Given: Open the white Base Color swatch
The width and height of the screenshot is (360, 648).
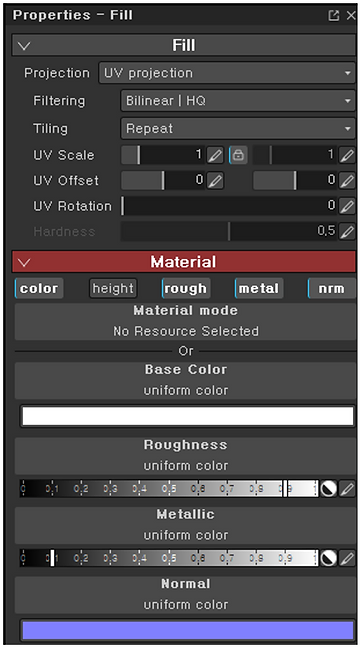Looking at the screenshot, I should (188, 416).
